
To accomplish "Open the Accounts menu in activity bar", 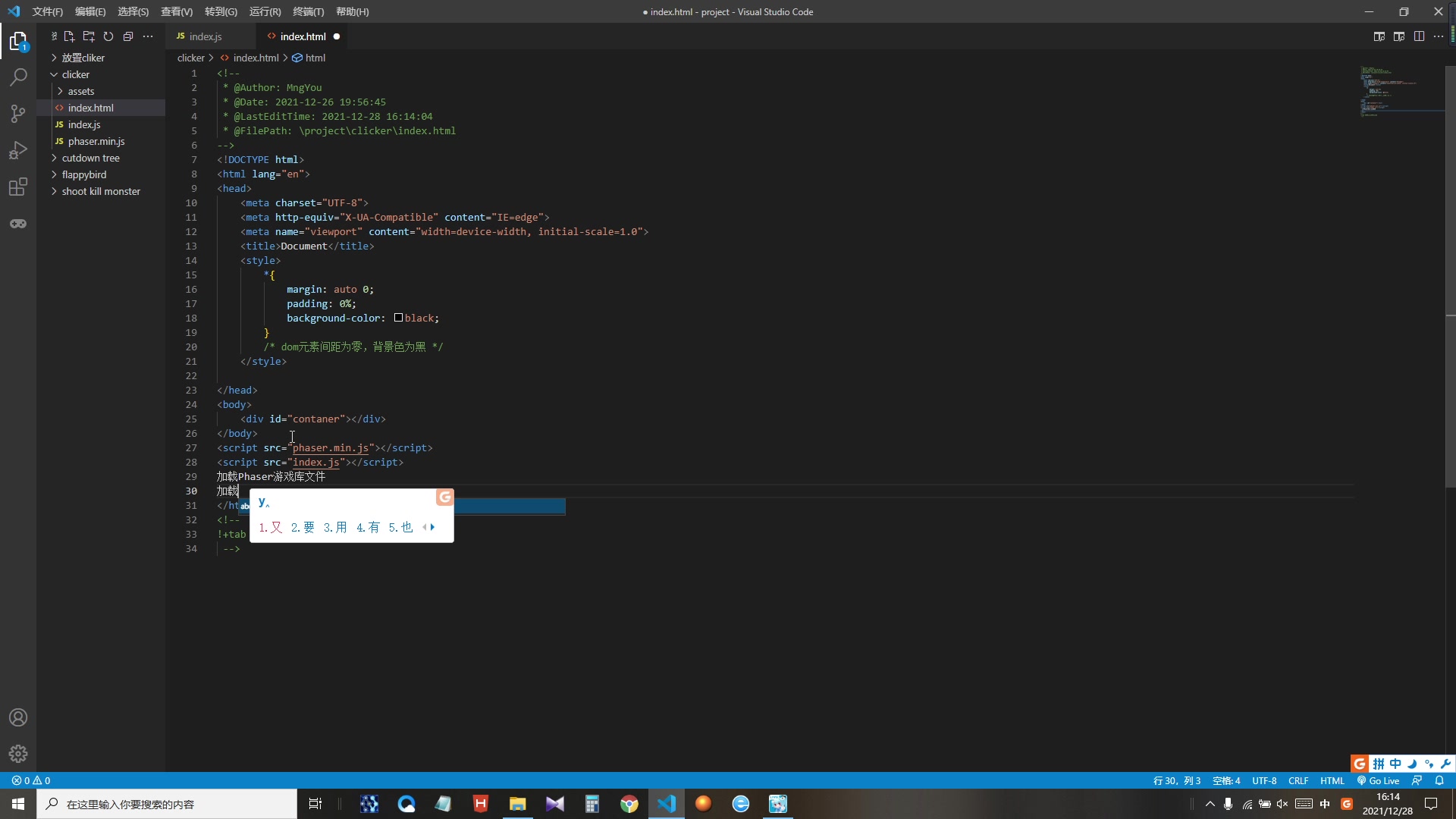I will click(18, 717).
